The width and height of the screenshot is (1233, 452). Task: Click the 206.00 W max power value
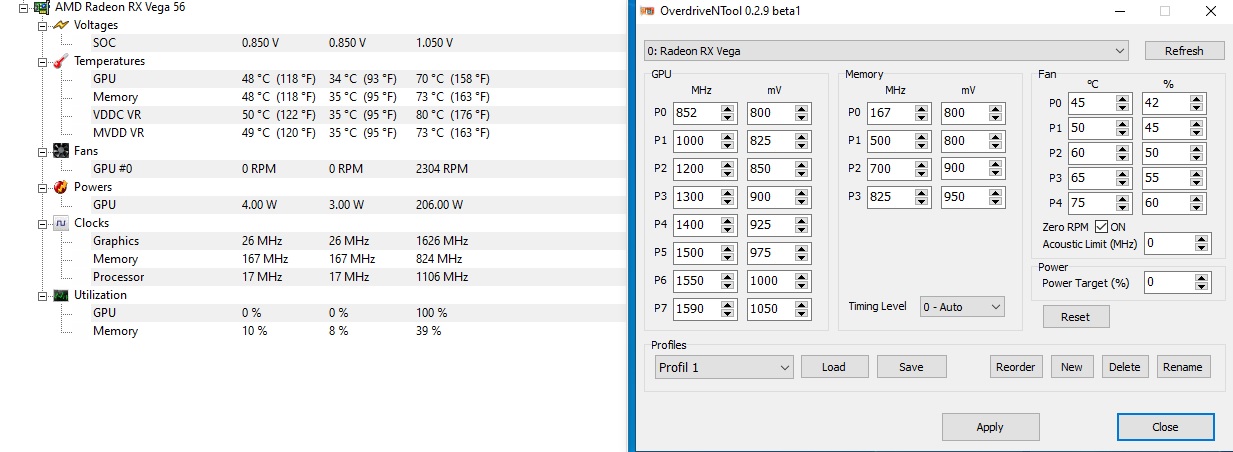(440, 205)
